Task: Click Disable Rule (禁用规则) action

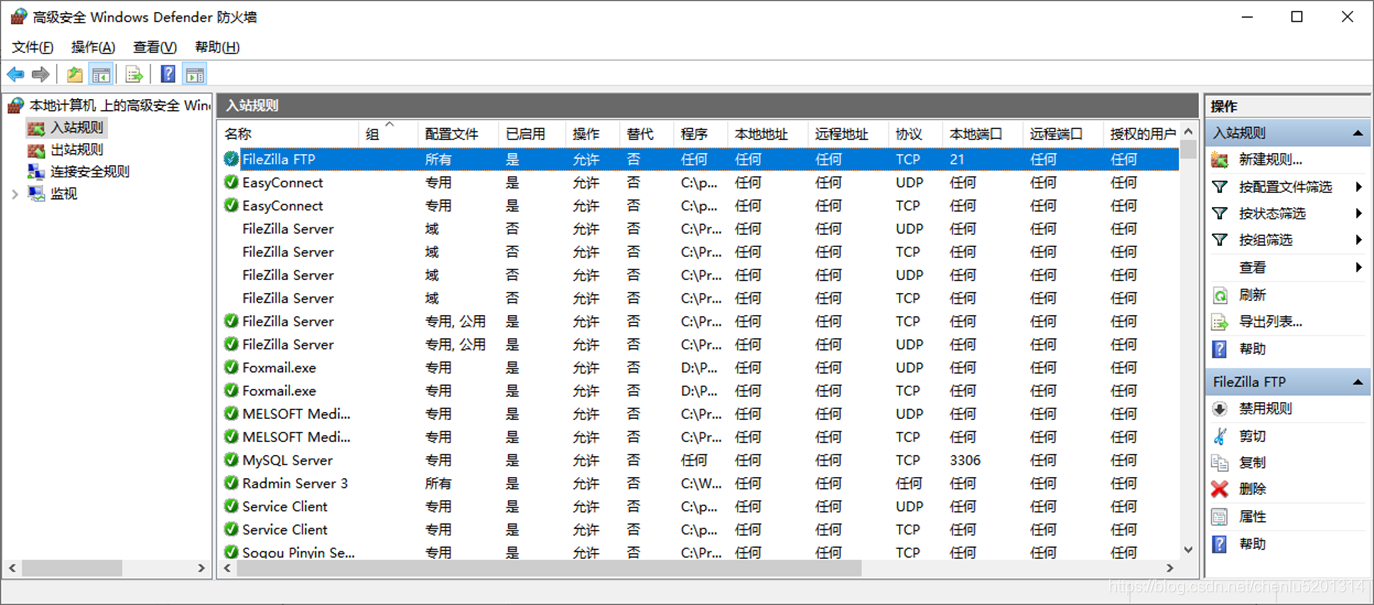Action: click(x=1265, y=409)
